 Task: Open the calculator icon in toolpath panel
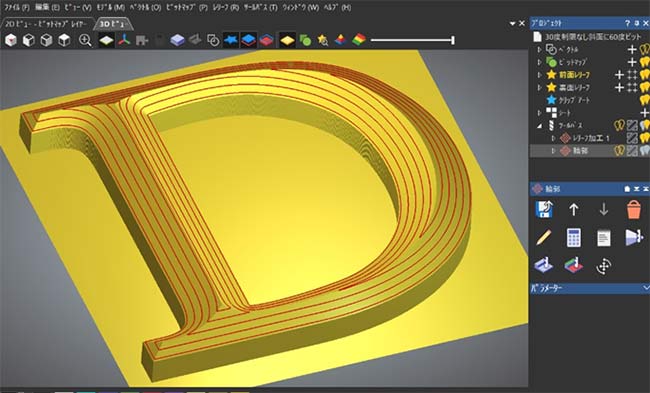573,238
